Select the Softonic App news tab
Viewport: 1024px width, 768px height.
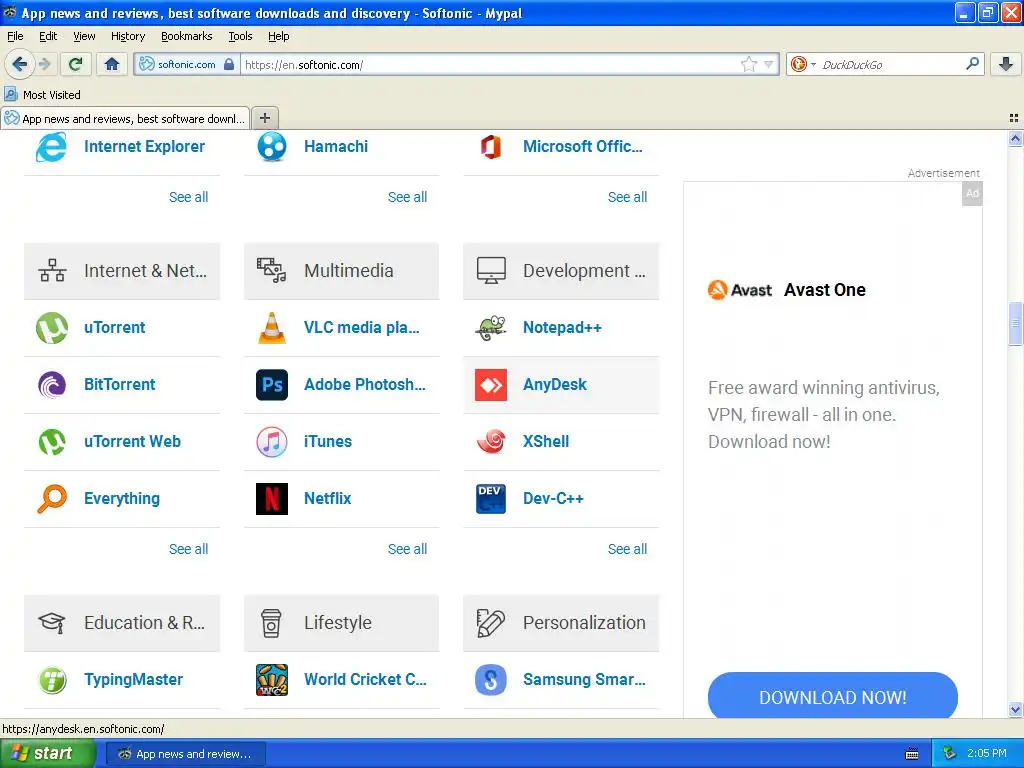[x=125, y=118]
